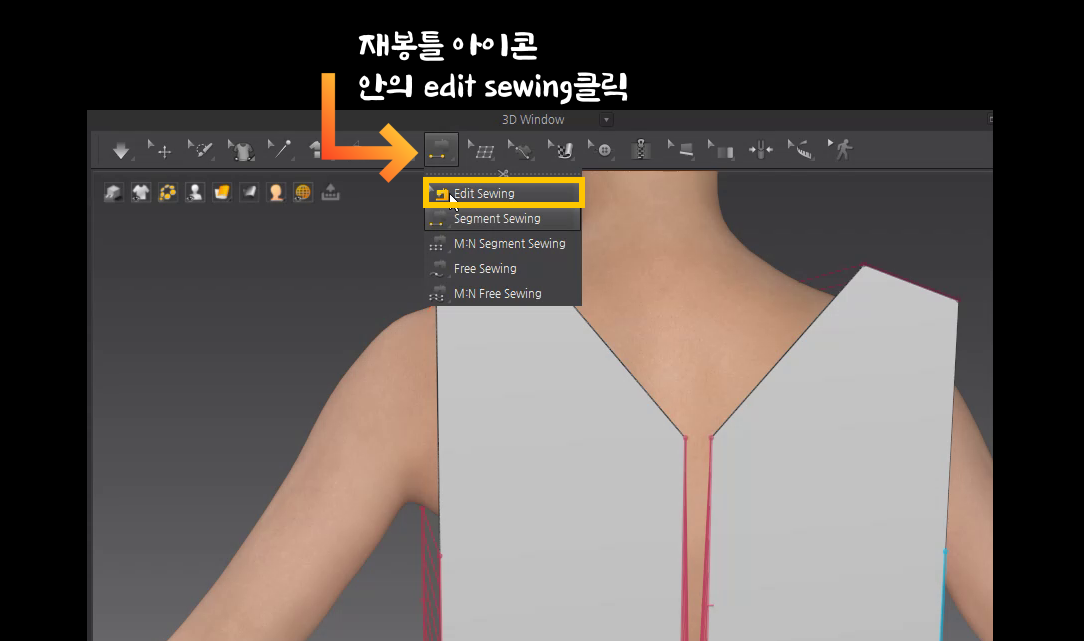The height and width of the screenshot is (641, 1084).
Task: Select the Edit Avatar joint tool
Action: click(761, 149)
